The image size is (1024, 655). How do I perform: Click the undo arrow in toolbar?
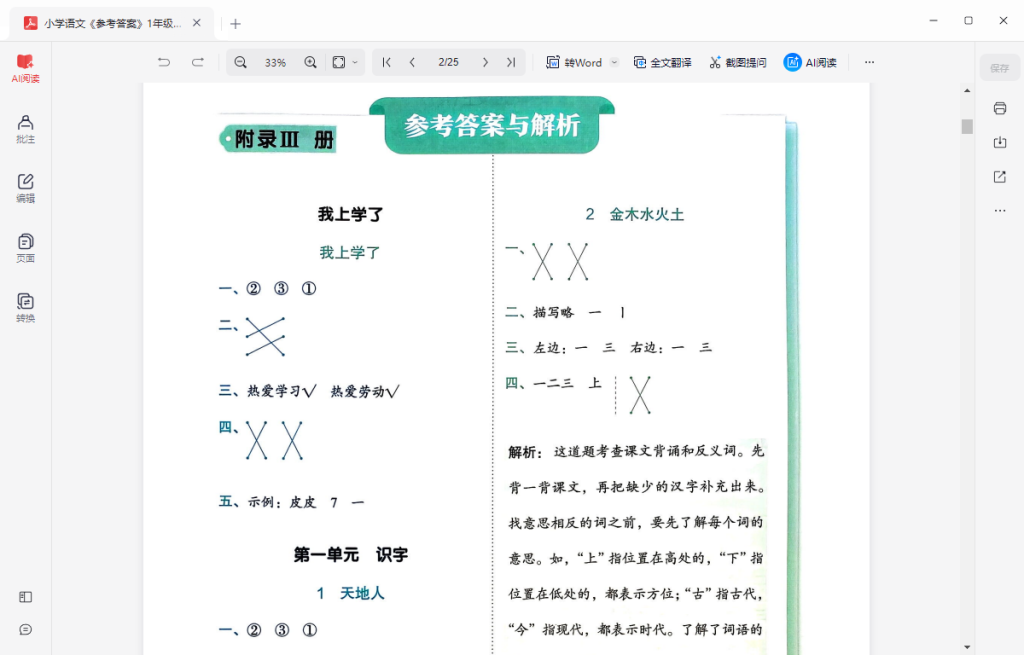coord(164,62)
